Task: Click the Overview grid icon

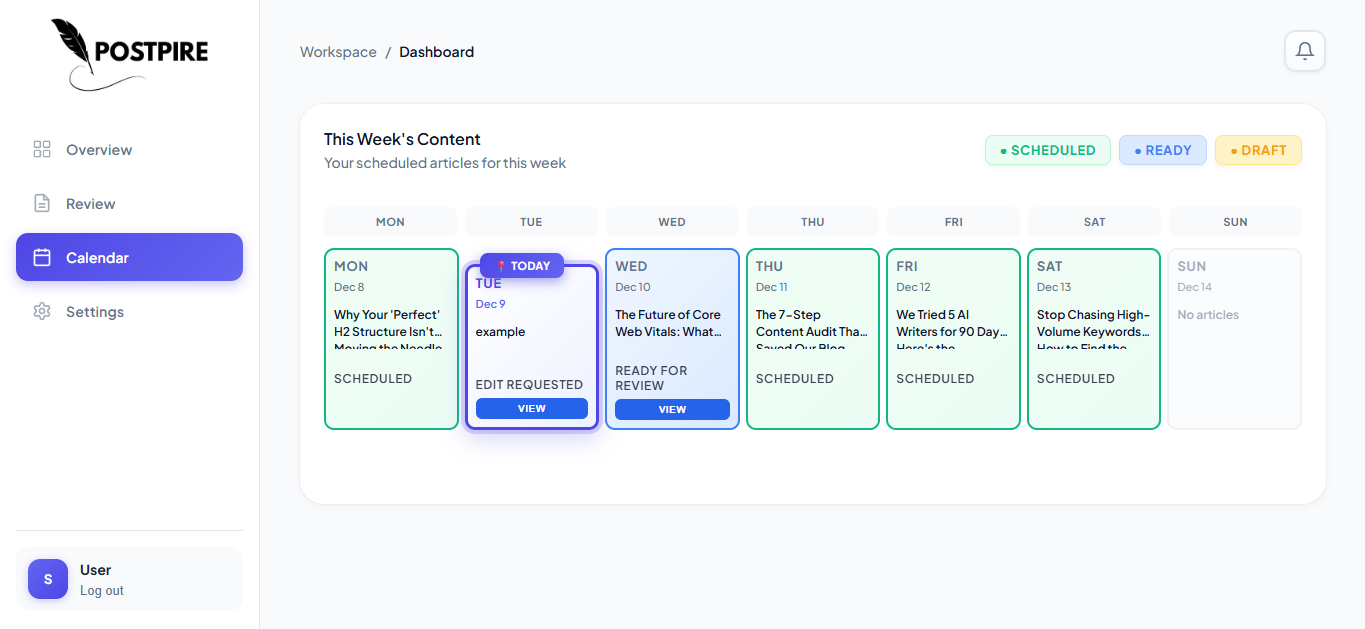Action: point(42,150)
